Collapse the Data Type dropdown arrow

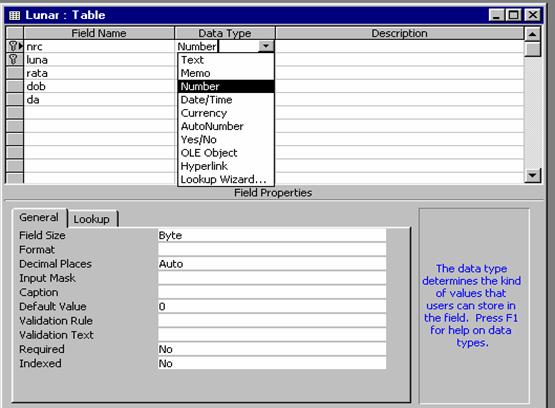point(265,46)
